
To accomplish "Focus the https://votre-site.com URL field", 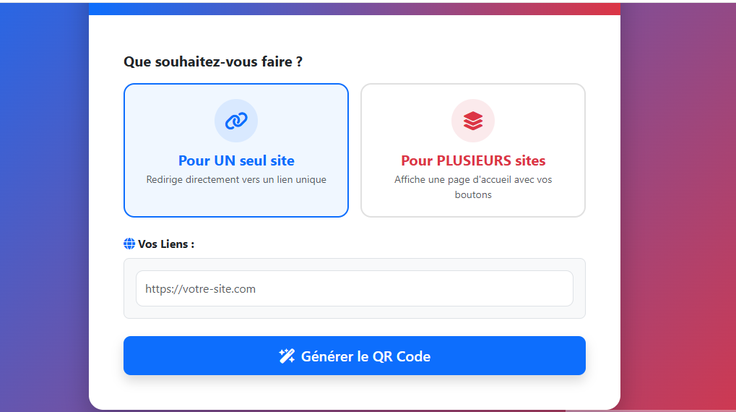I will click(354, 289).
